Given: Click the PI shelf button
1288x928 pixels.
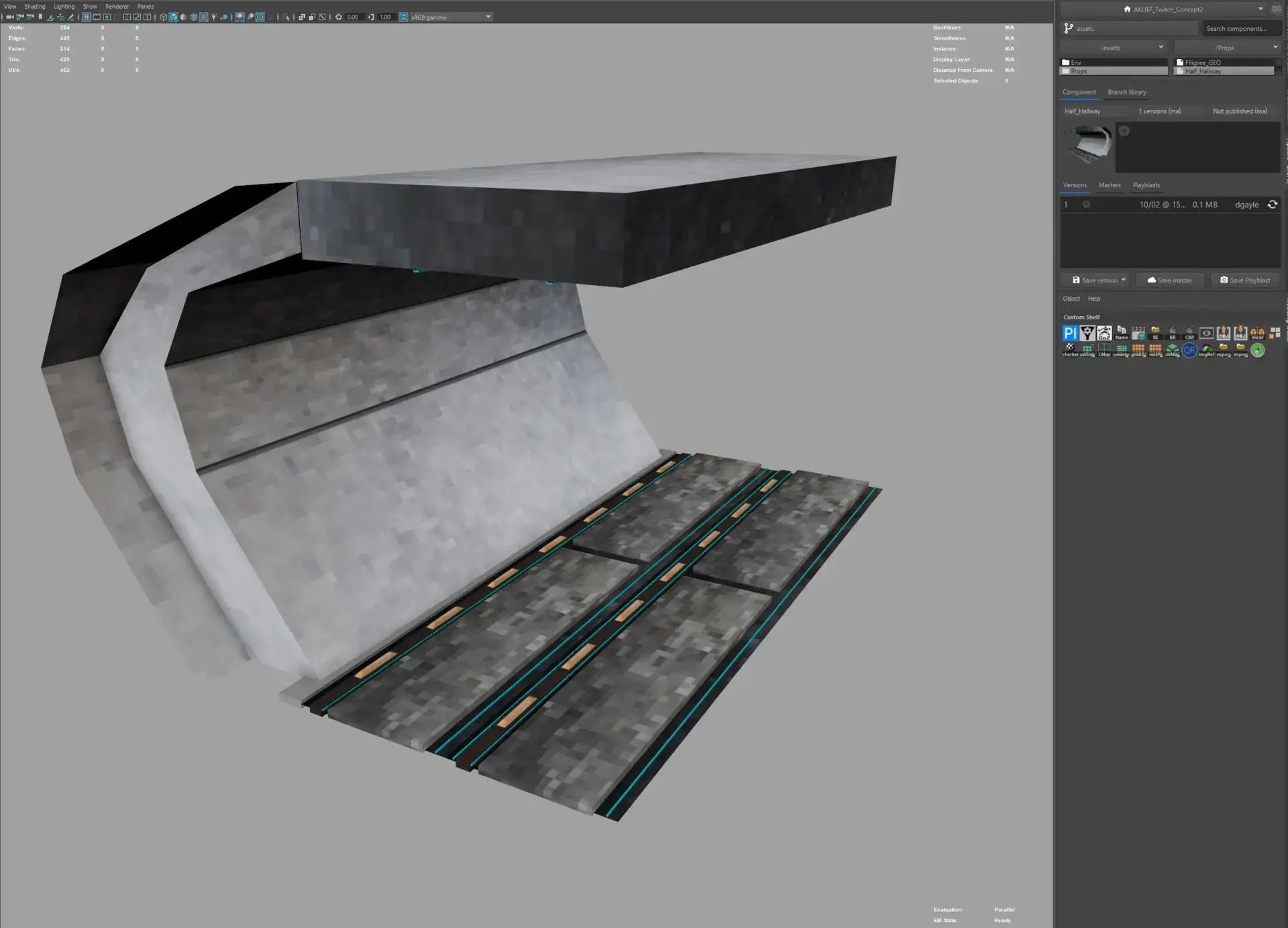Looking at the screenshot, I should [x=1070, y=333].
